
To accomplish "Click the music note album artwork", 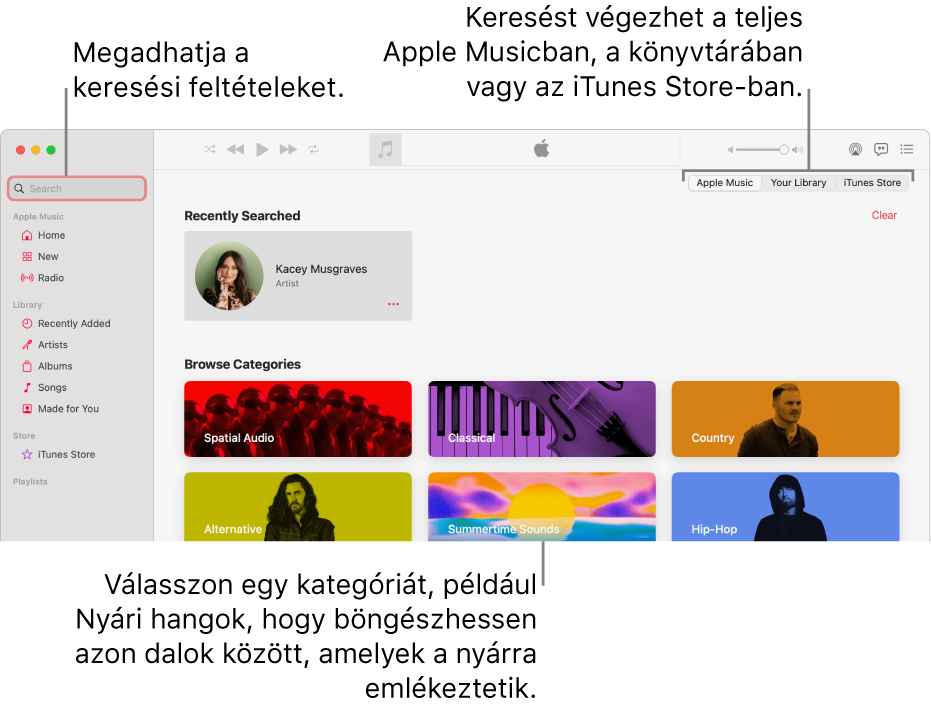I will pos(385,149).
